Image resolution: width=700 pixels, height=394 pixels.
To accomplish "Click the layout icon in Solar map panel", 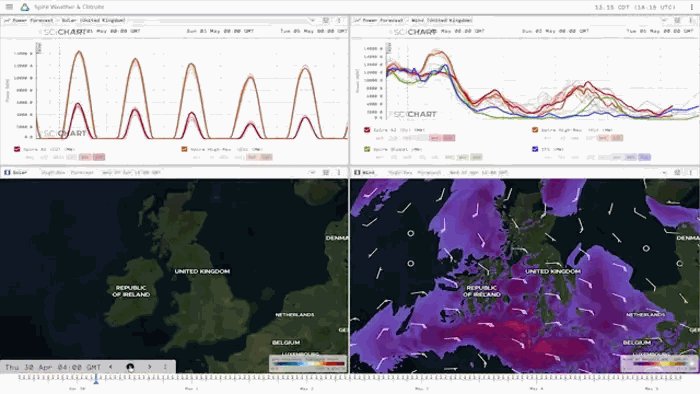I will (326, 172).
